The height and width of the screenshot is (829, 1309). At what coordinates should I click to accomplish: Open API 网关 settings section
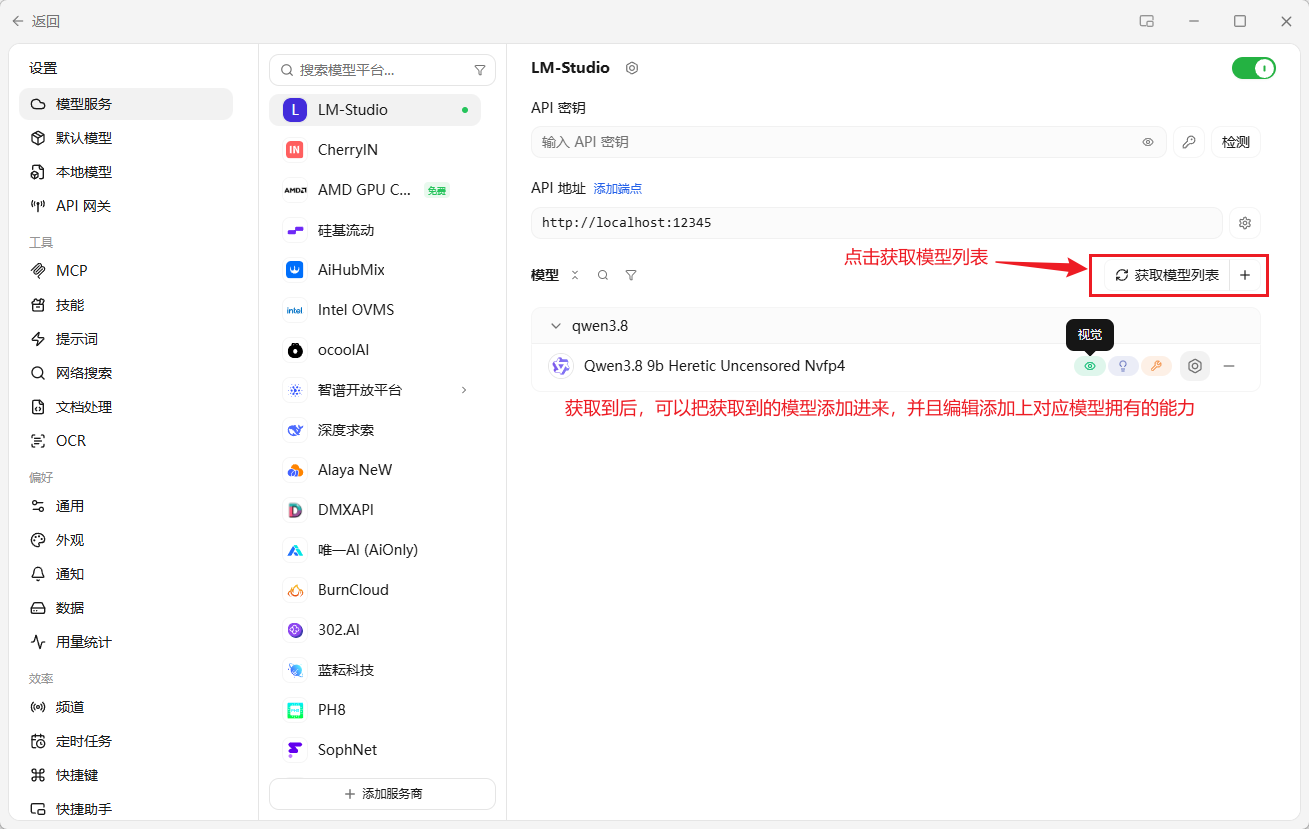[126, 206]
